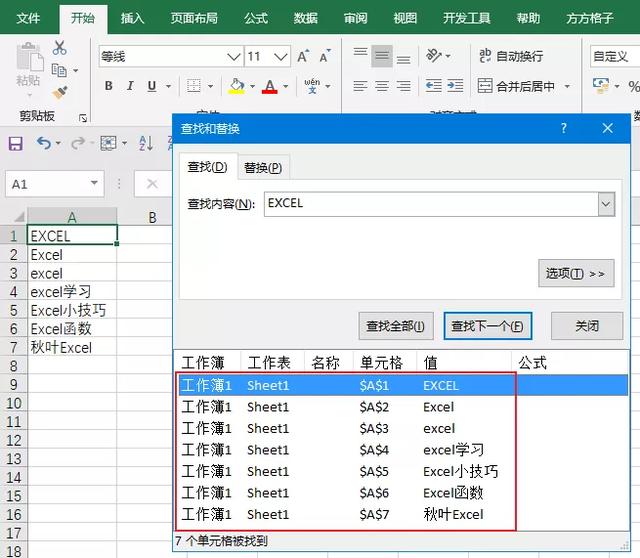Screen dimensions: 640x558
Task: Select cell A5 Excel小技巧
Action: (72, 310)
